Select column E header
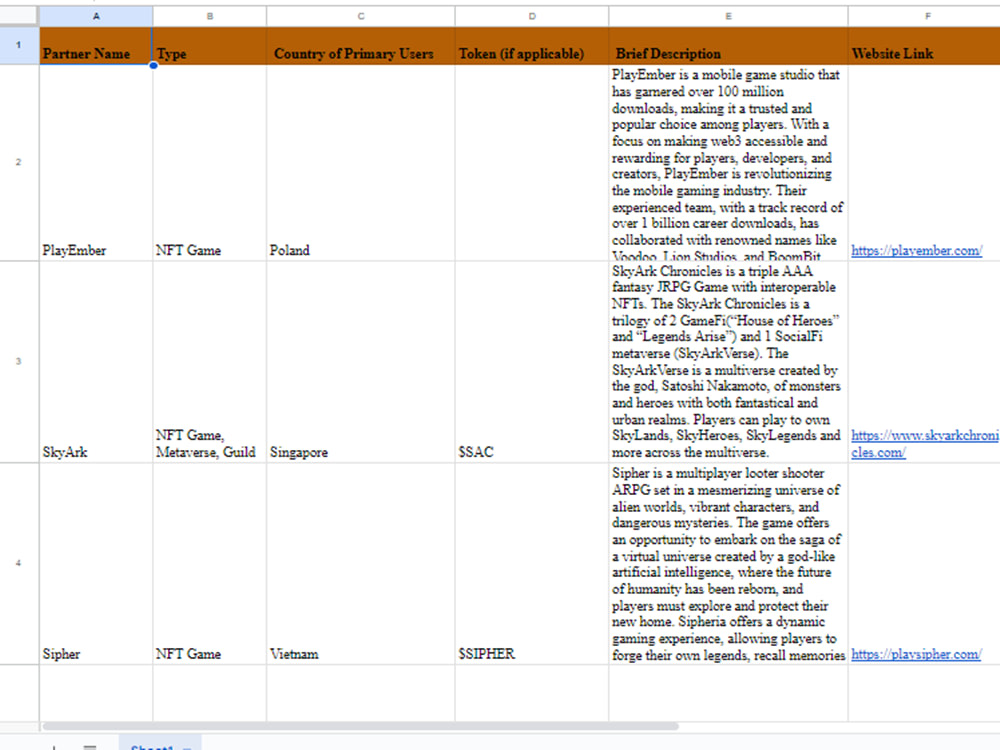The width and height of the screenshot is (1000, 750). (728, 16)
